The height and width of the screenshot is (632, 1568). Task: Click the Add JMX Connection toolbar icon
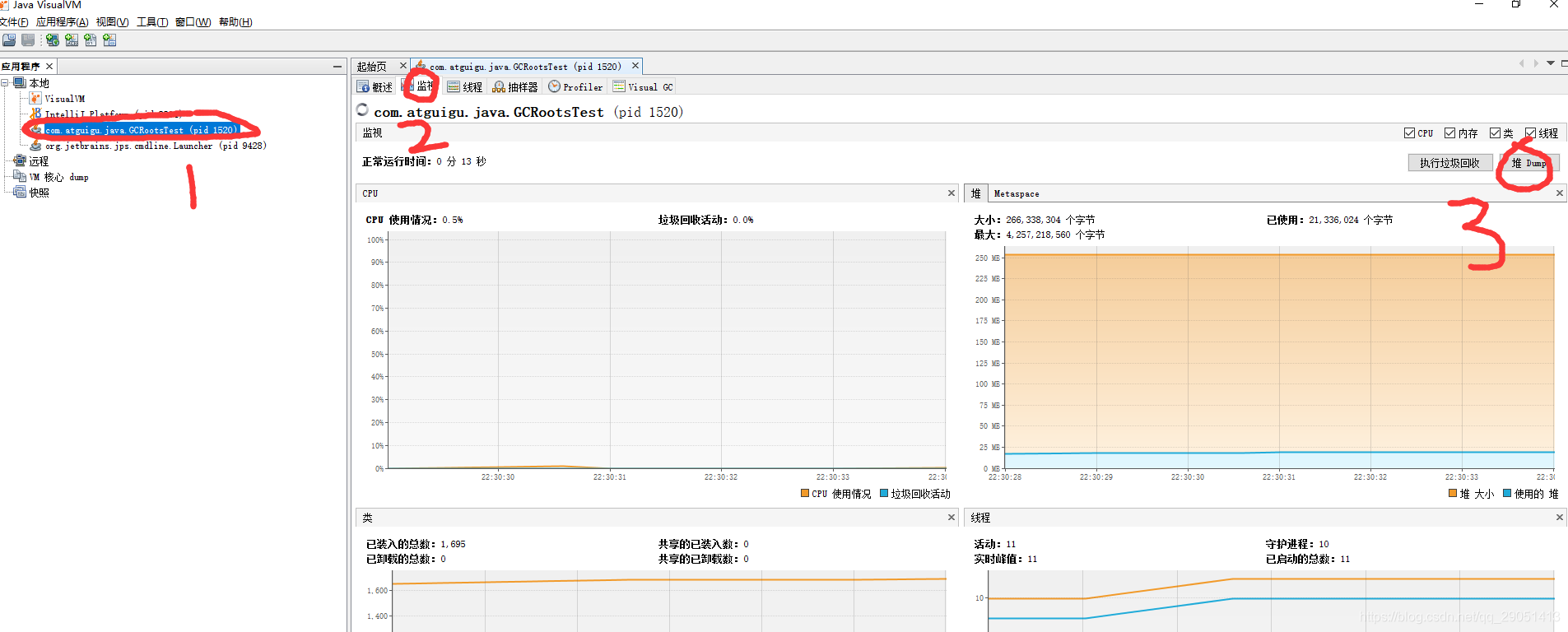(x=72, y=39)
